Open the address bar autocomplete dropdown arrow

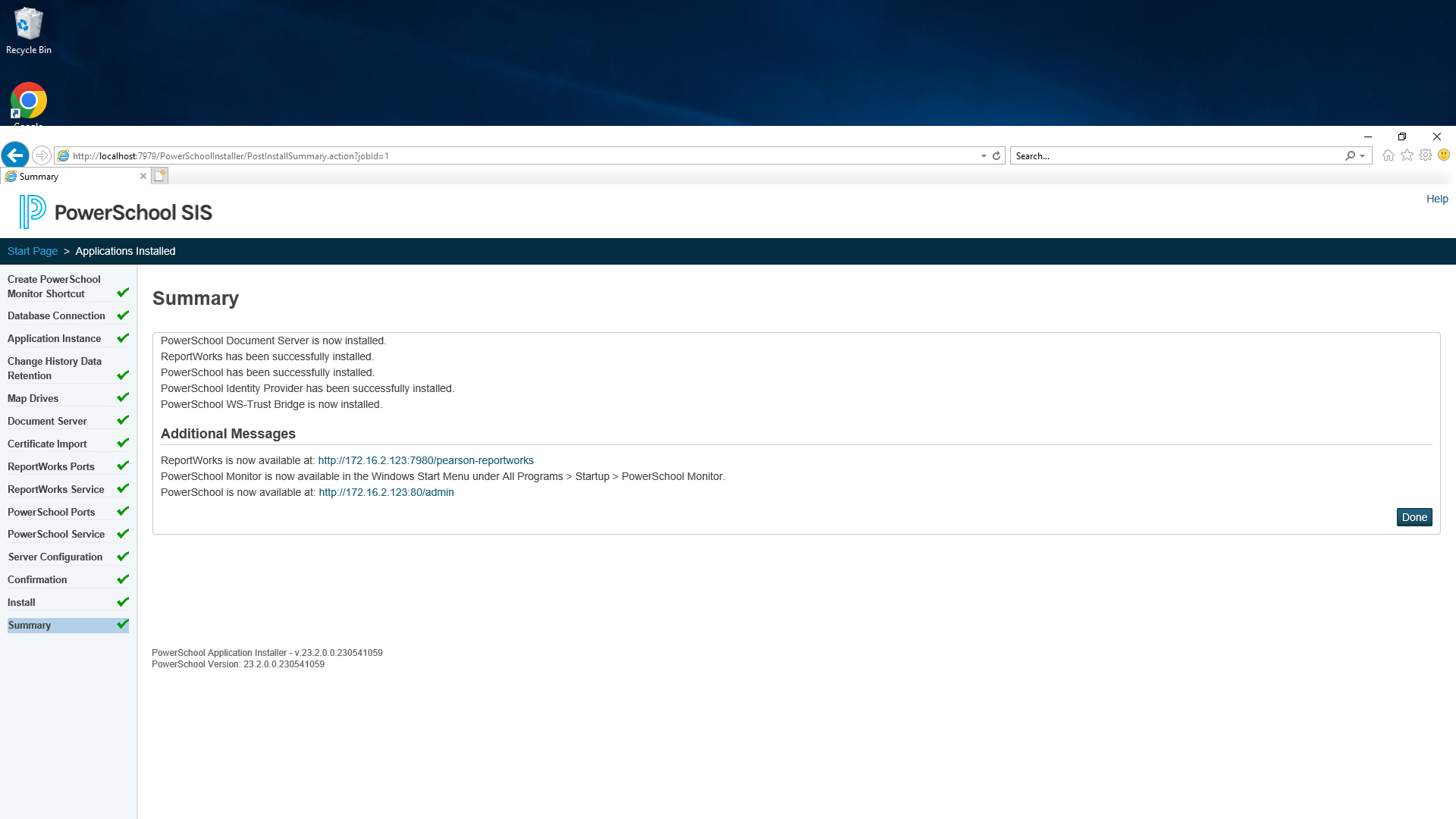(x=984, y=155)
